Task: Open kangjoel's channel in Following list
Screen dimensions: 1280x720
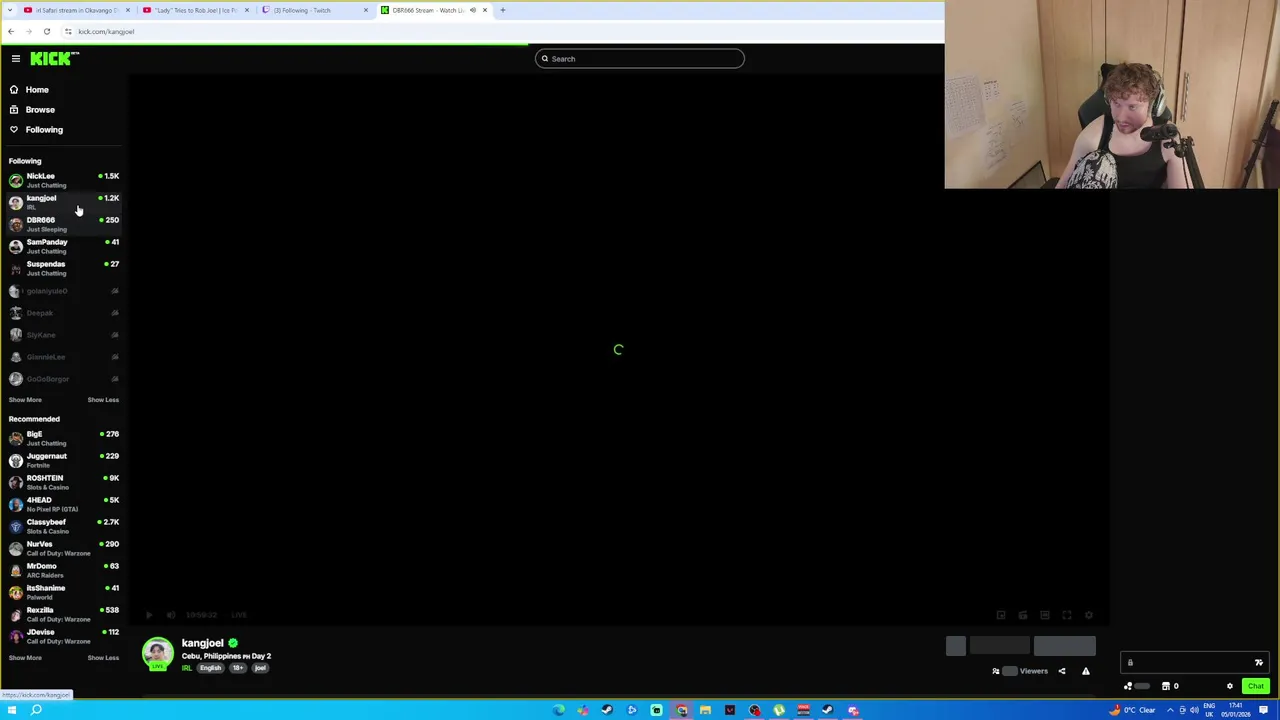Action: (x=64, y=202)
